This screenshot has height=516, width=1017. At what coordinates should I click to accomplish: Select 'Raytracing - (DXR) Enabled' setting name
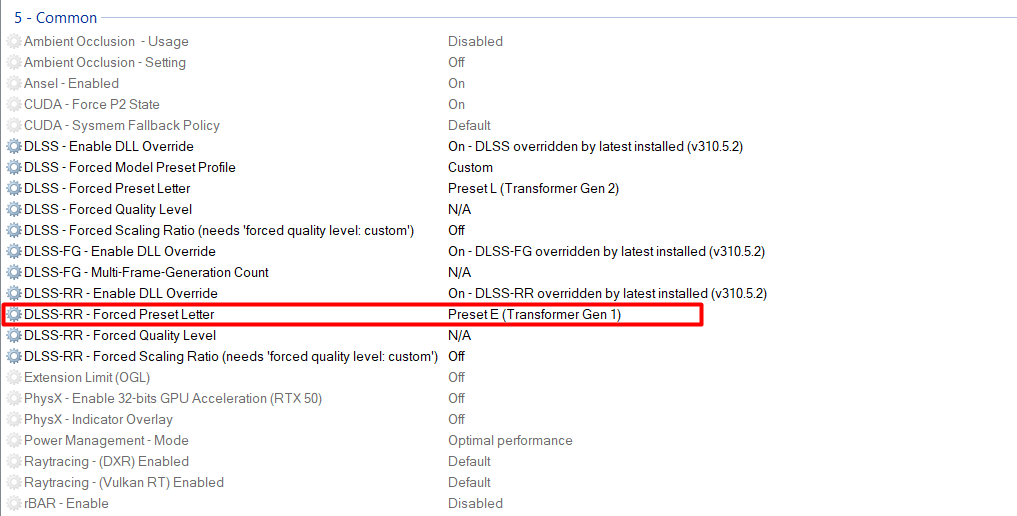coord(106,462)
